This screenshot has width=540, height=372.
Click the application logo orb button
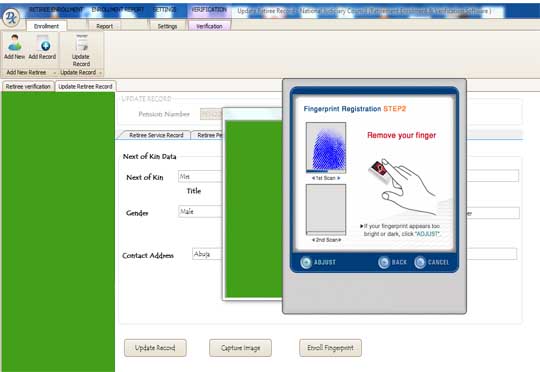(11, 17)
